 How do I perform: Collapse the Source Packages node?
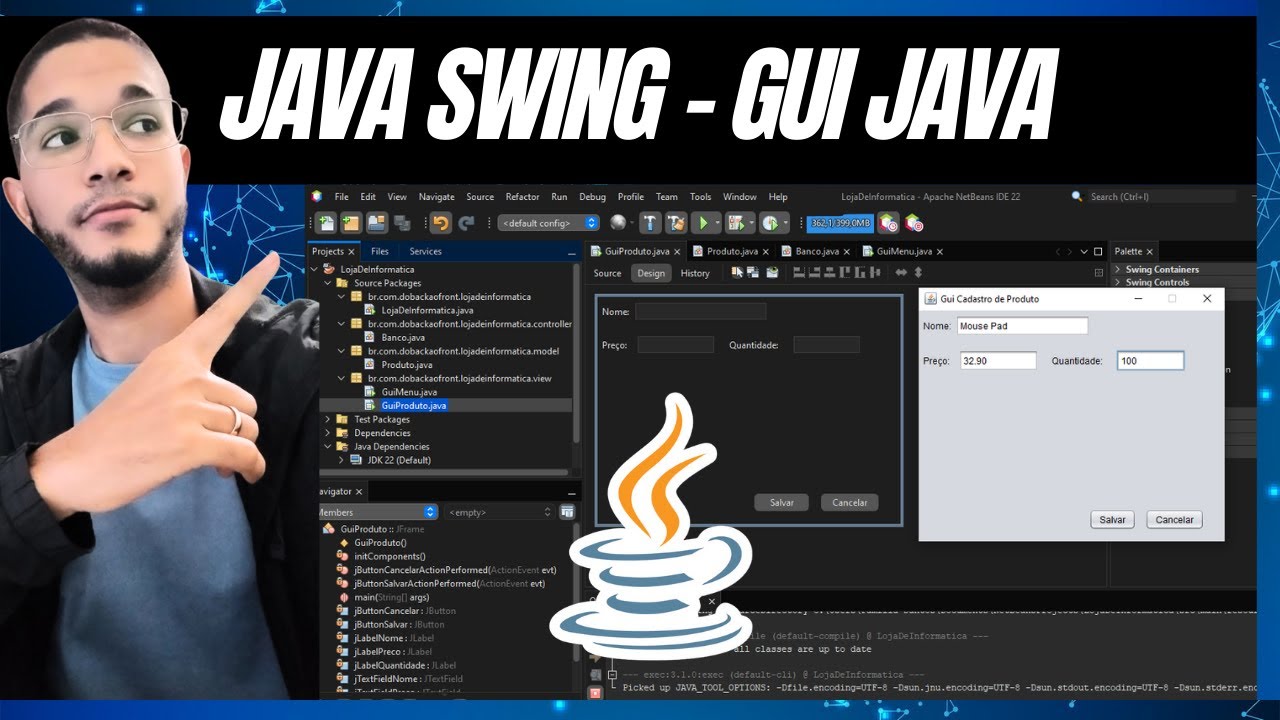pos(328,283)
